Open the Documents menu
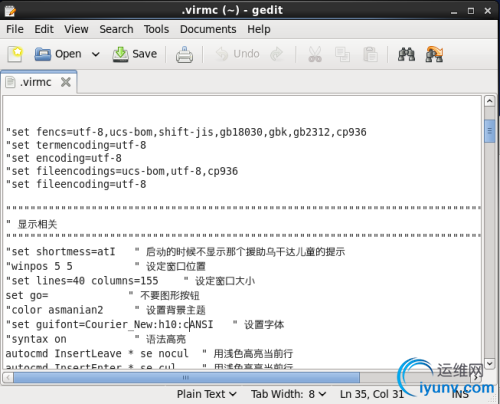 click(x=208, y=29)
